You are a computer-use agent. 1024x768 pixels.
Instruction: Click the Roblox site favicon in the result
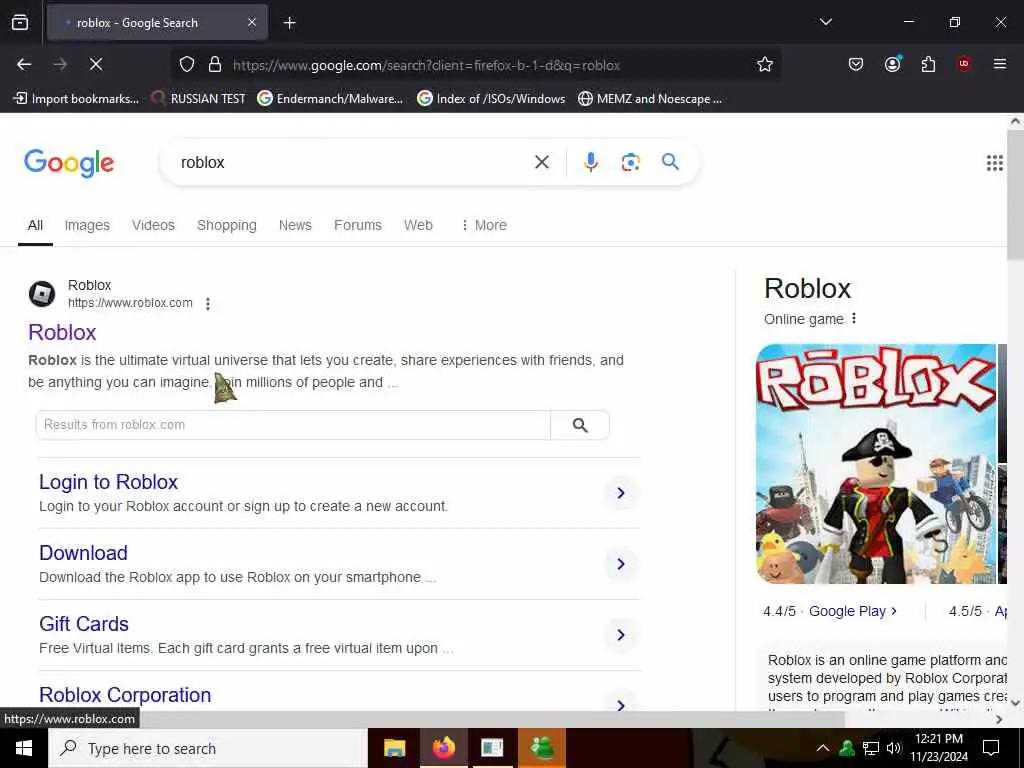pos(42,294)
